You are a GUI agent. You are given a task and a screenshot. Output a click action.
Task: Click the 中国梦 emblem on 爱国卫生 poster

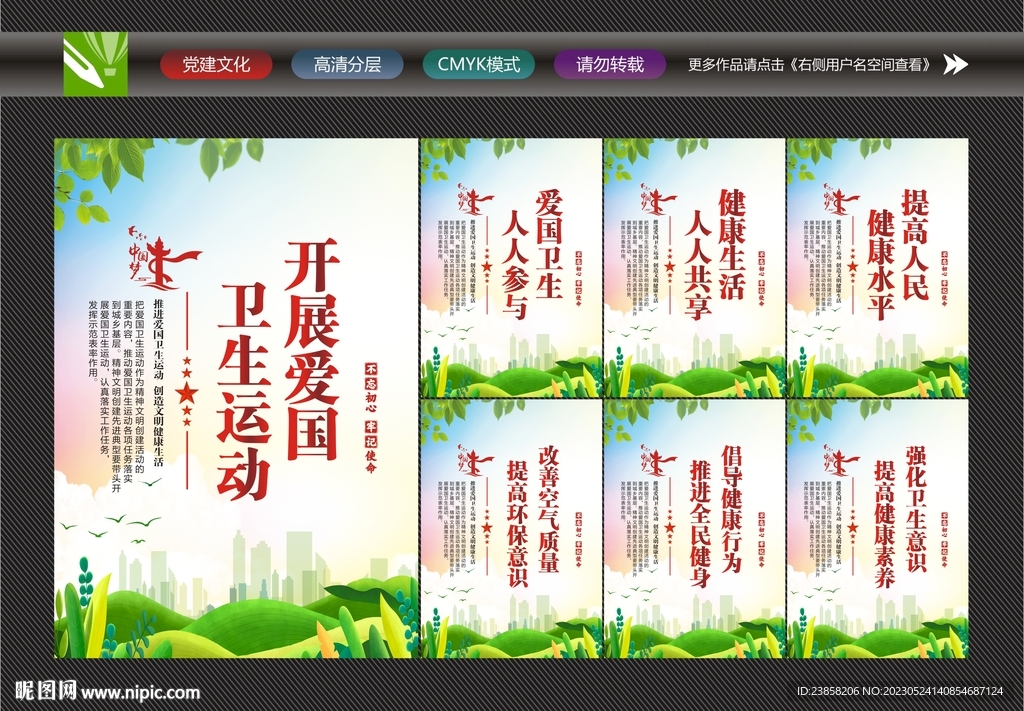(x=475, y=199)
